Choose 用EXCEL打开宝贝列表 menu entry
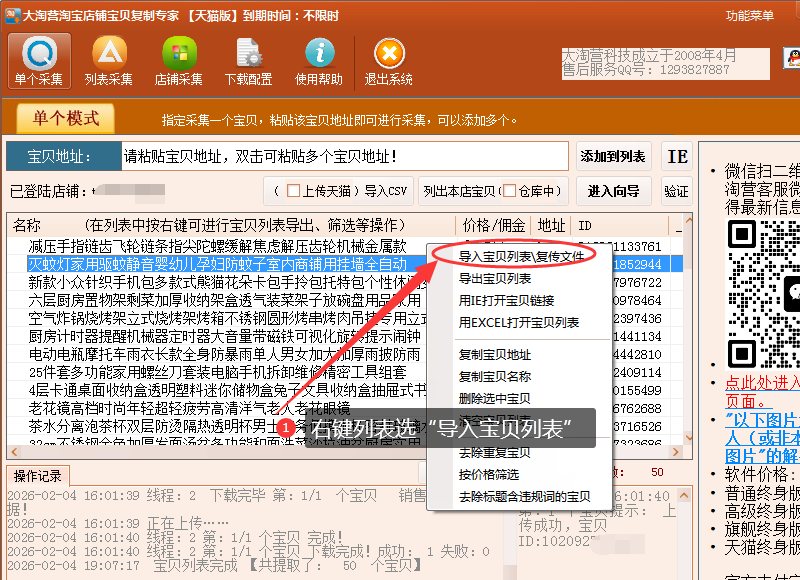The height and width of the screenshot is (580, 800). click(x=519, y=322)
